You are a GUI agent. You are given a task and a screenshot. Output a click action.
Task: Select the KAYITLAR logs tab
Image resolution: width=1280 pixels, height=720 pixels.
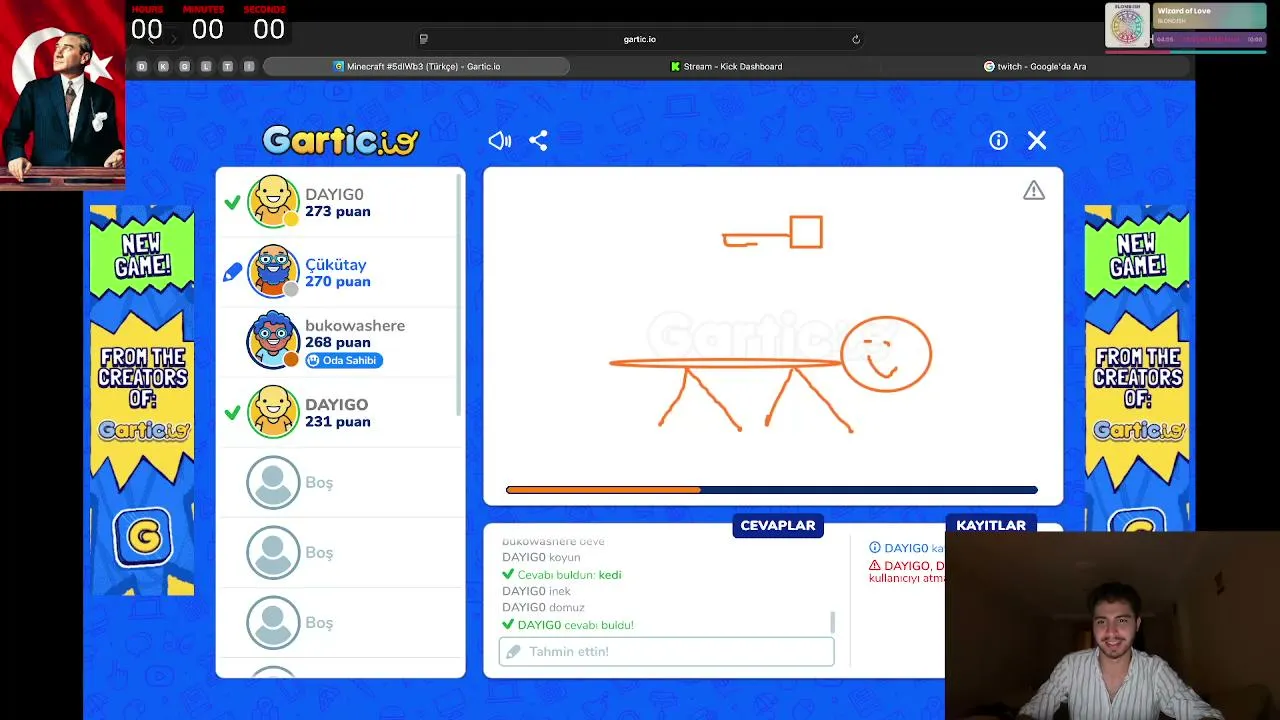tap(991, 525)
